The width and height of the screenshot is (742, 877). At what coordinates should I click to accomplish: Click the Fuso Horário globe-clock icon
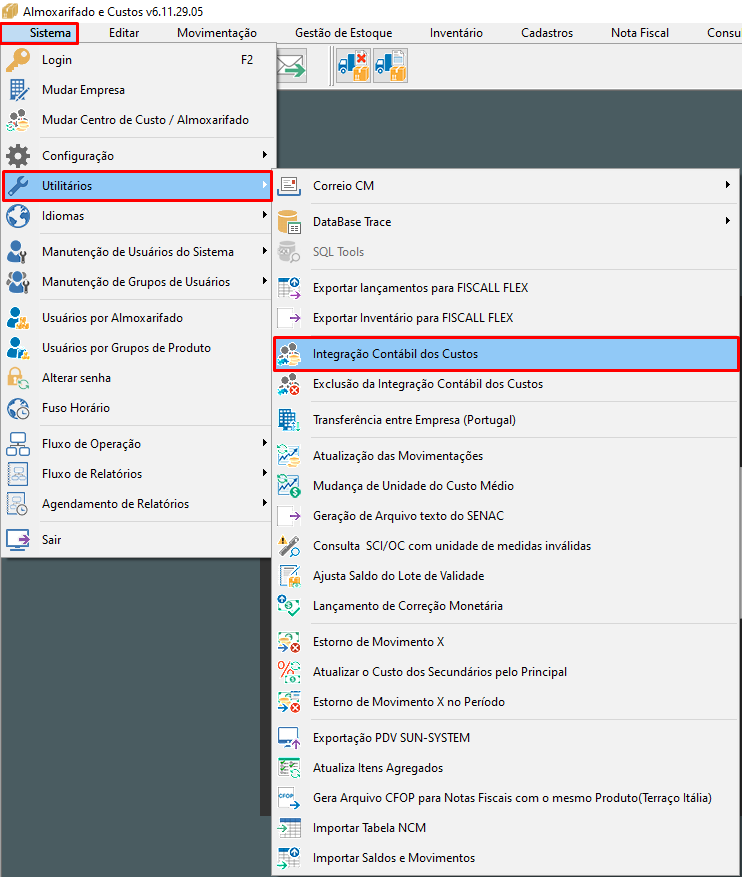point(18,408)
